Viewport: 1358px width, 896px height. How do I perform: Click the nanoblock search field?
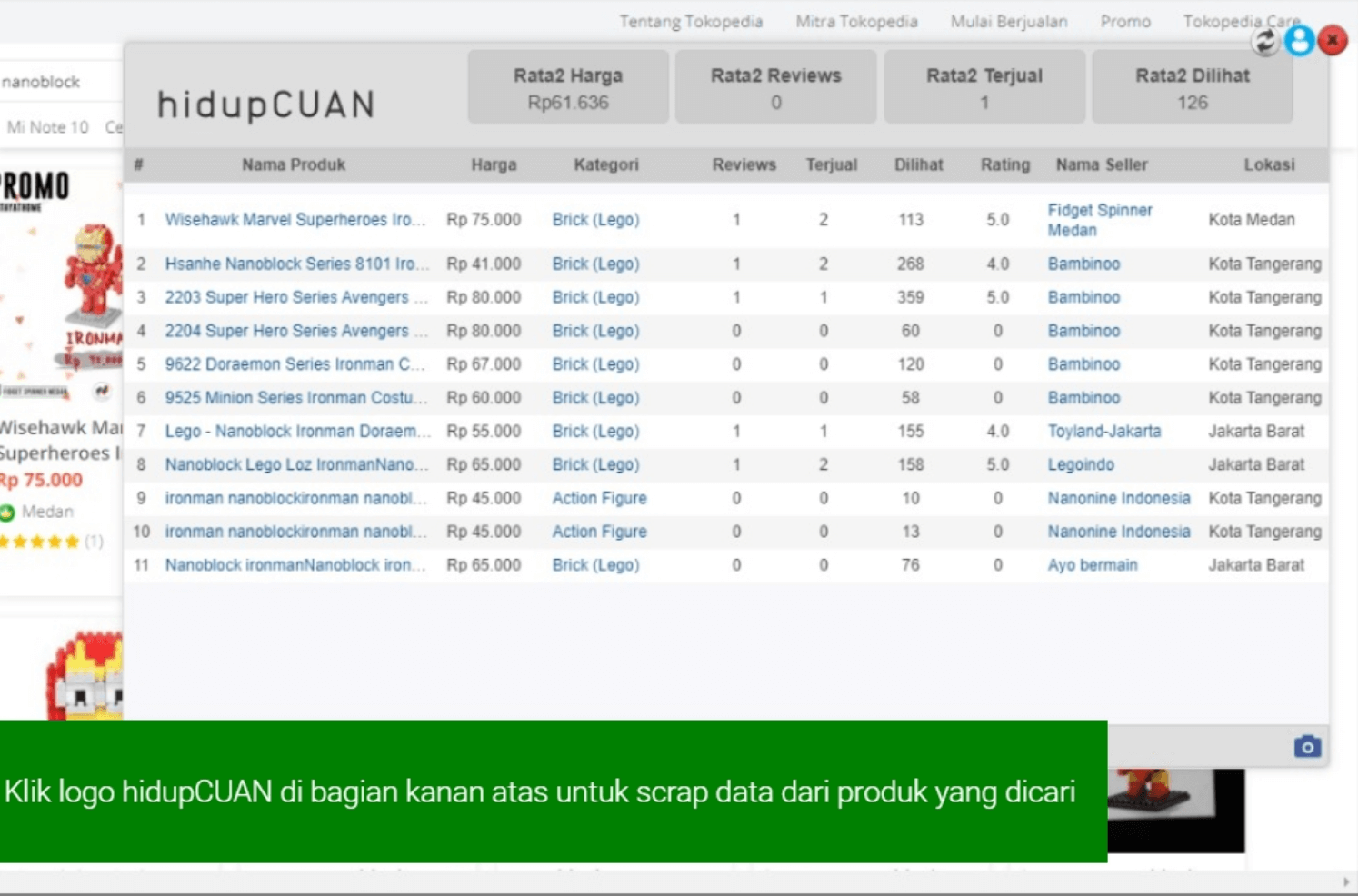[x=60, y=82]
